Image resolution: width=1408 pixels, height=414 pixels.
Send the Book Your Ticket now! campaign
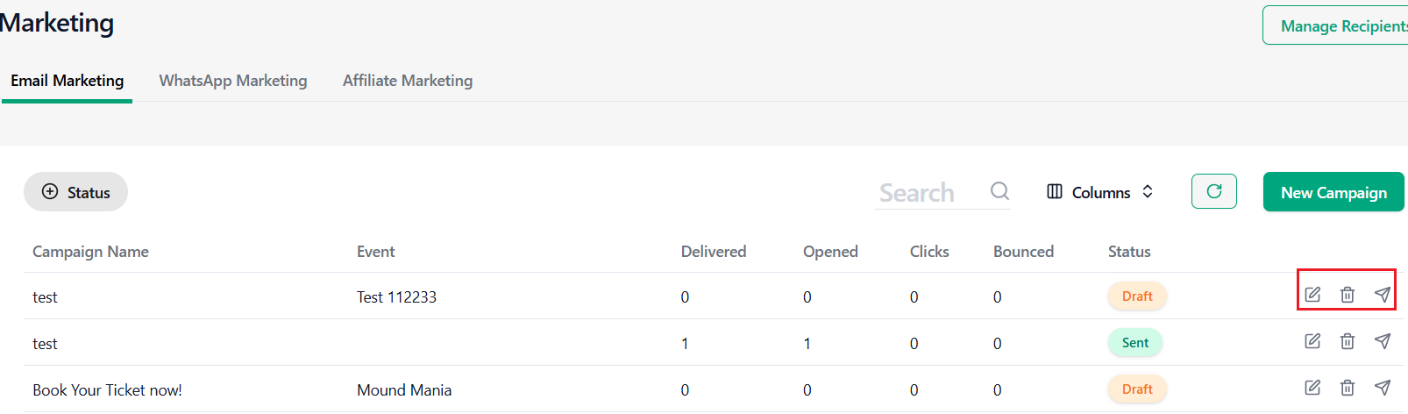pyautogui.click(x=1382, y=387)
